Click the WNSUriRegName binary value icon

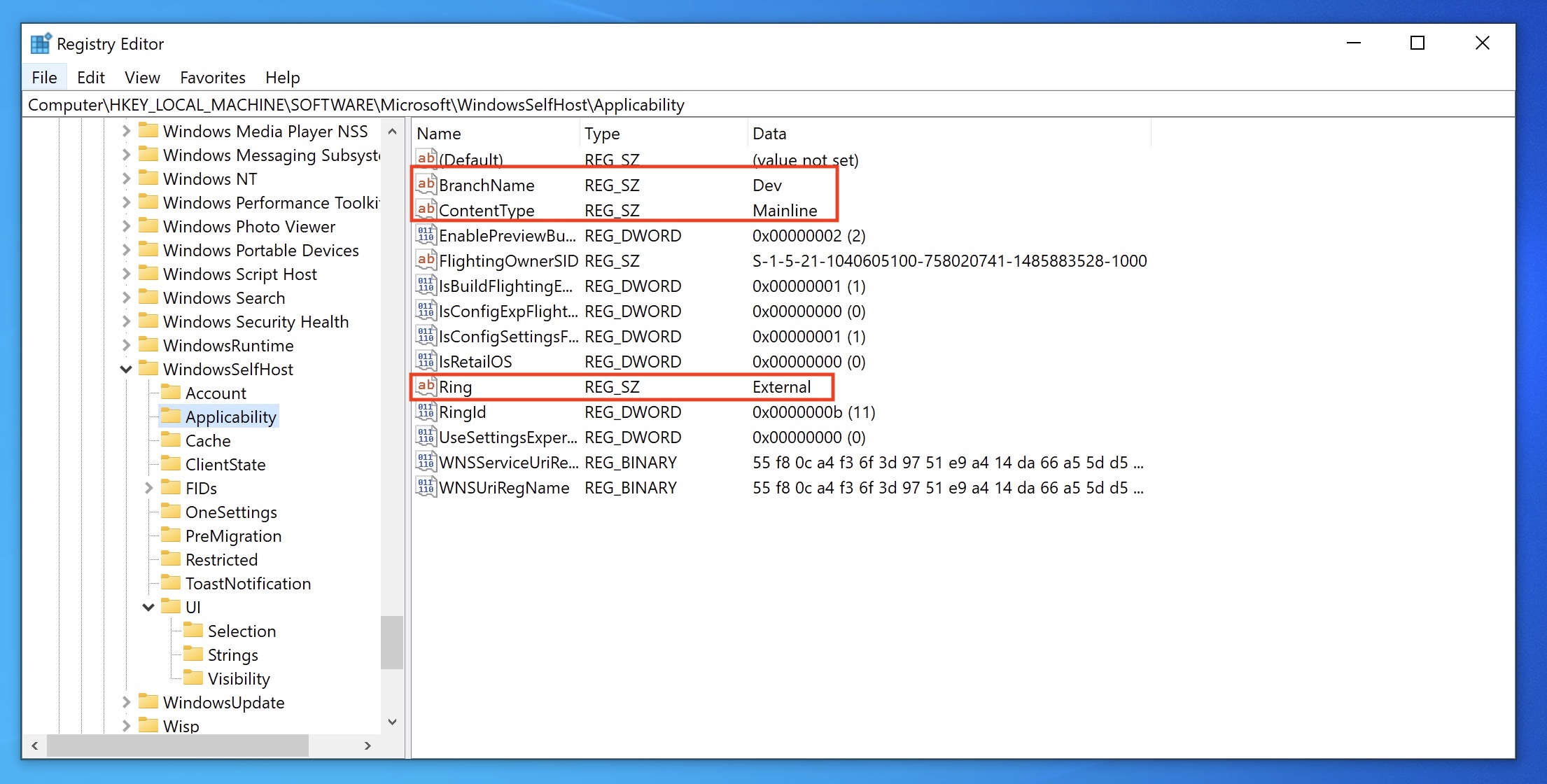(x=426, y=487)
